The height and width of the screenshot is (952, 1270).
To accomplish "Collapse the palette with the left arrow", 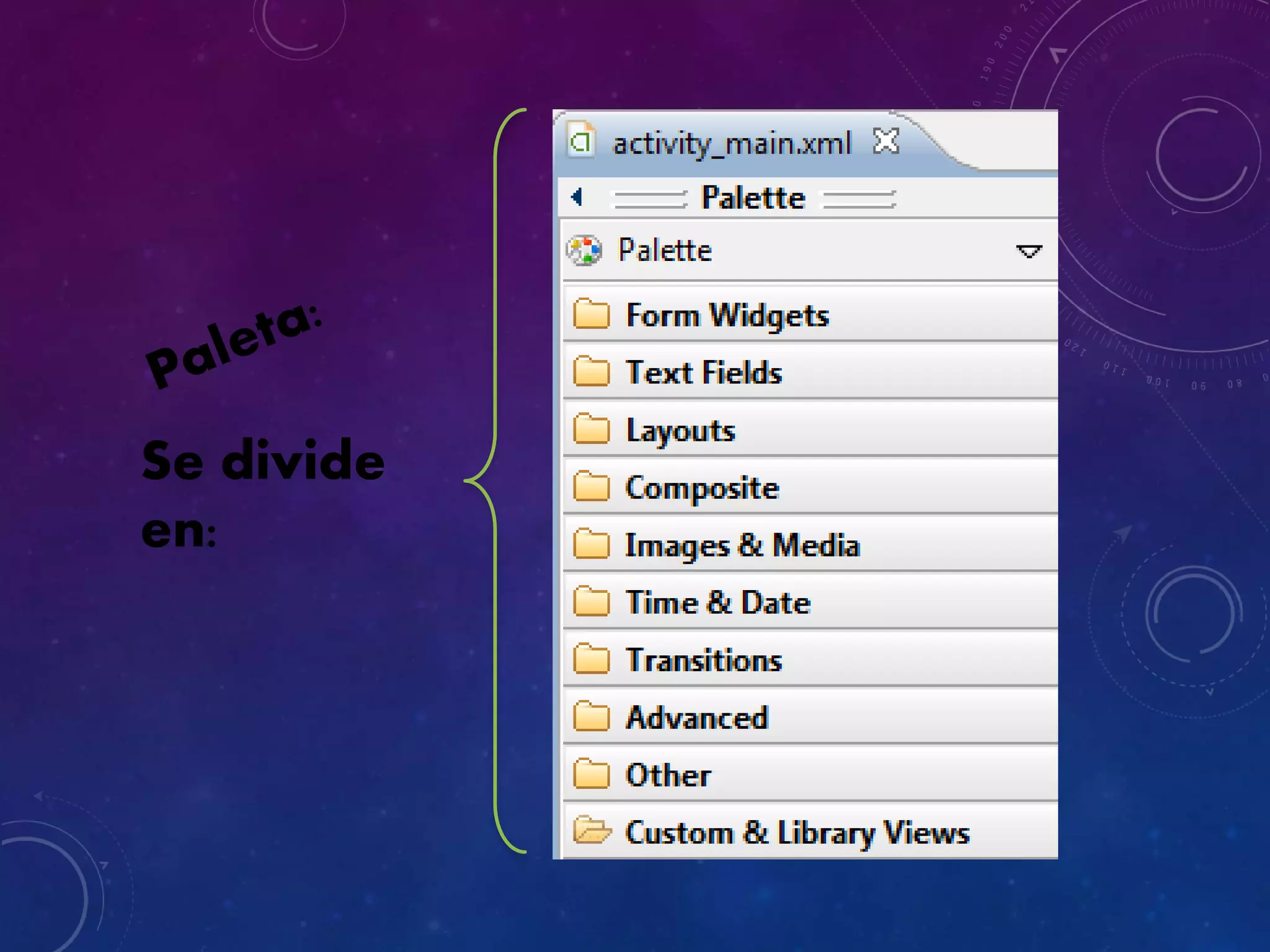I will coord(577,197).
